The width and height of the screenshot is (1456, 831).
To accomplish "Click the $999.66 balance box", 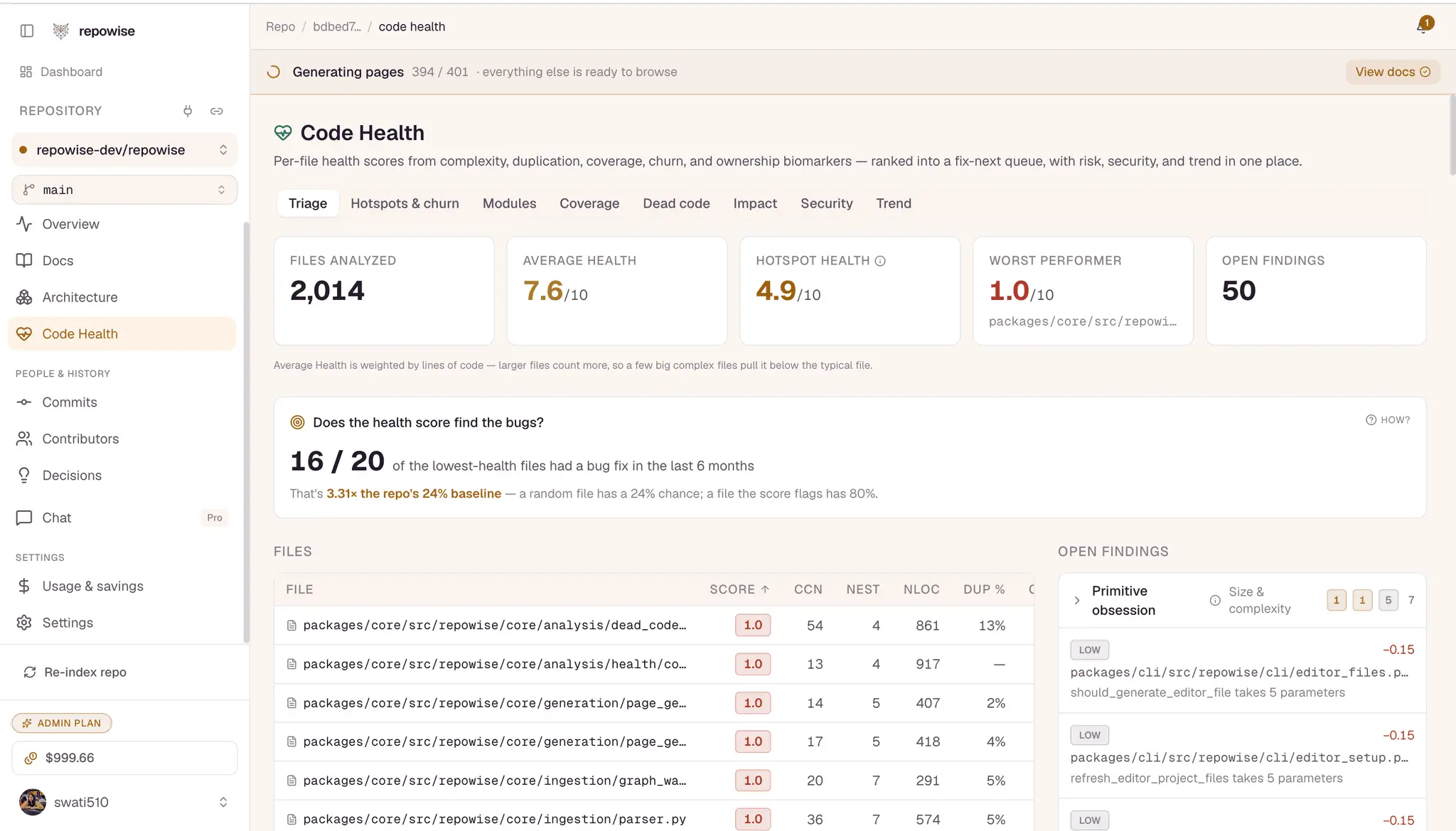I will coord(124,758).
